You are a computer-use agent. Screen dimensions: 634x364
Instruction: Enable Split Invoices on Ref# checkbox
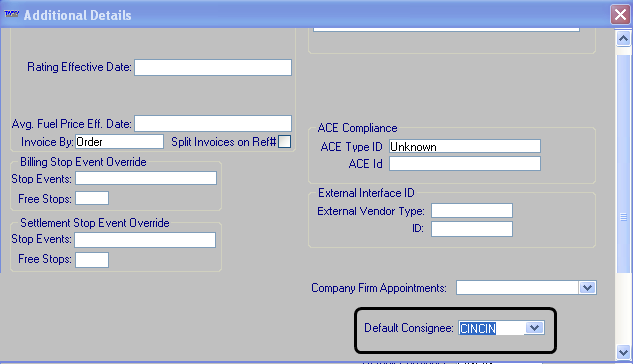click(x=285, y=142)
